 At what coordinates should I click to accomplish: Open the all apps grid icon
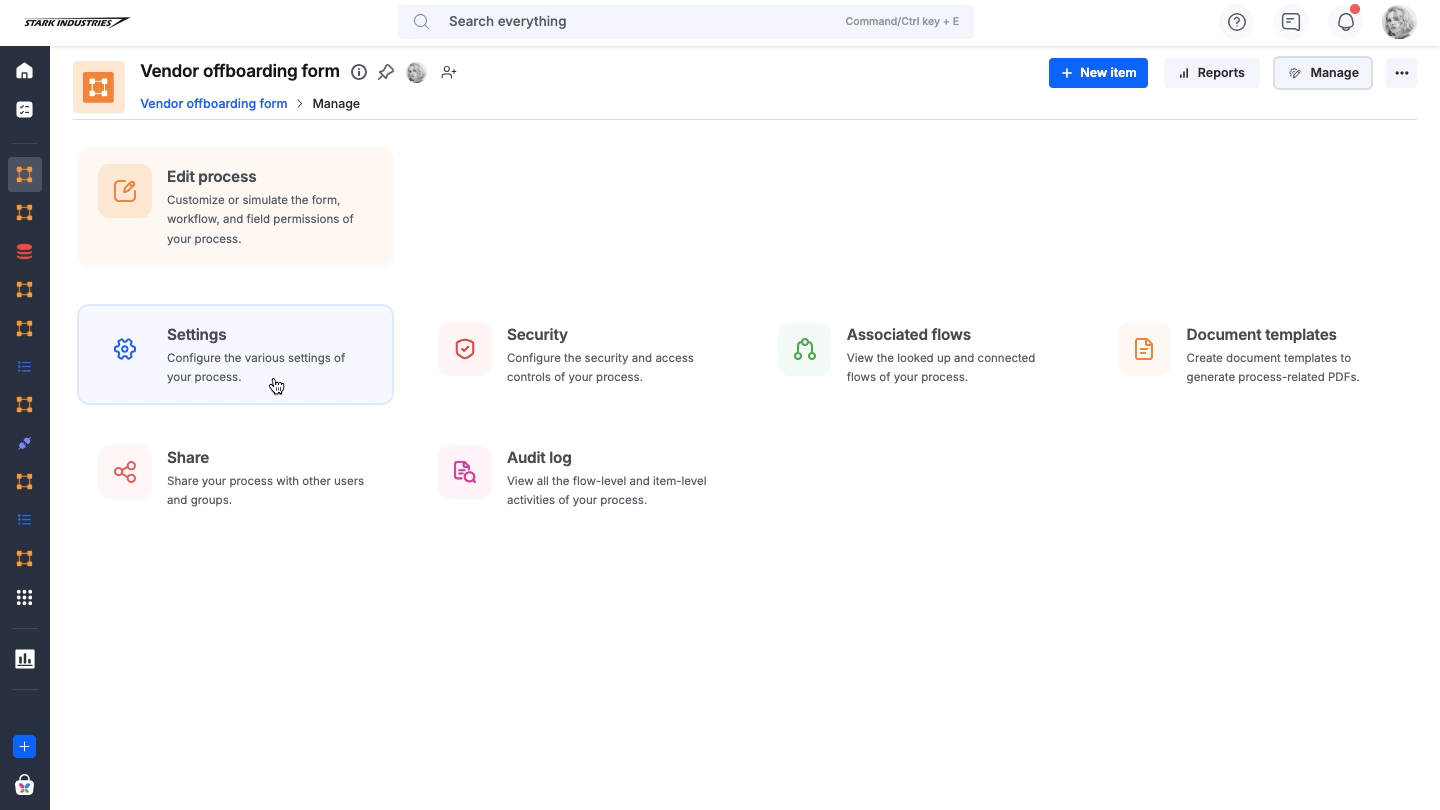click(x=24, y=597)
